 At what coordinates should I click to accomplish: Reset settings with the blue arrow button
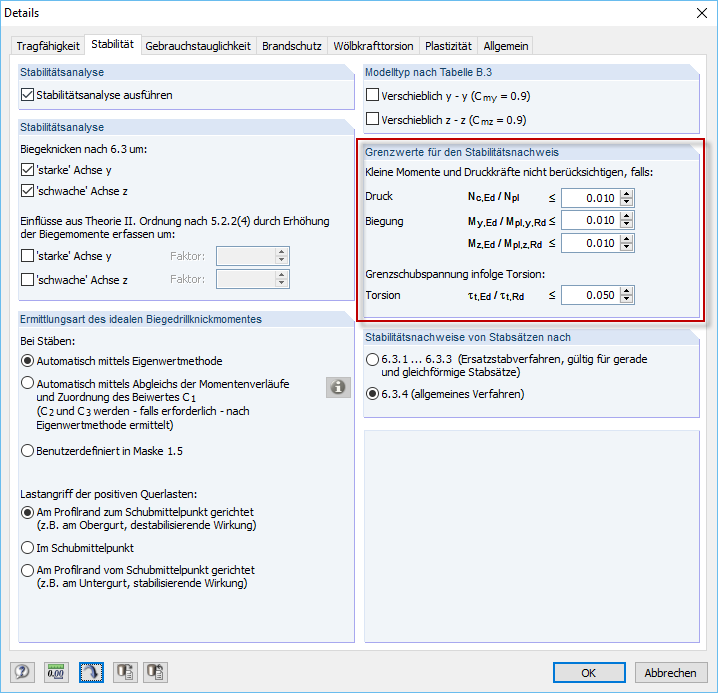[x=91, y=672]
